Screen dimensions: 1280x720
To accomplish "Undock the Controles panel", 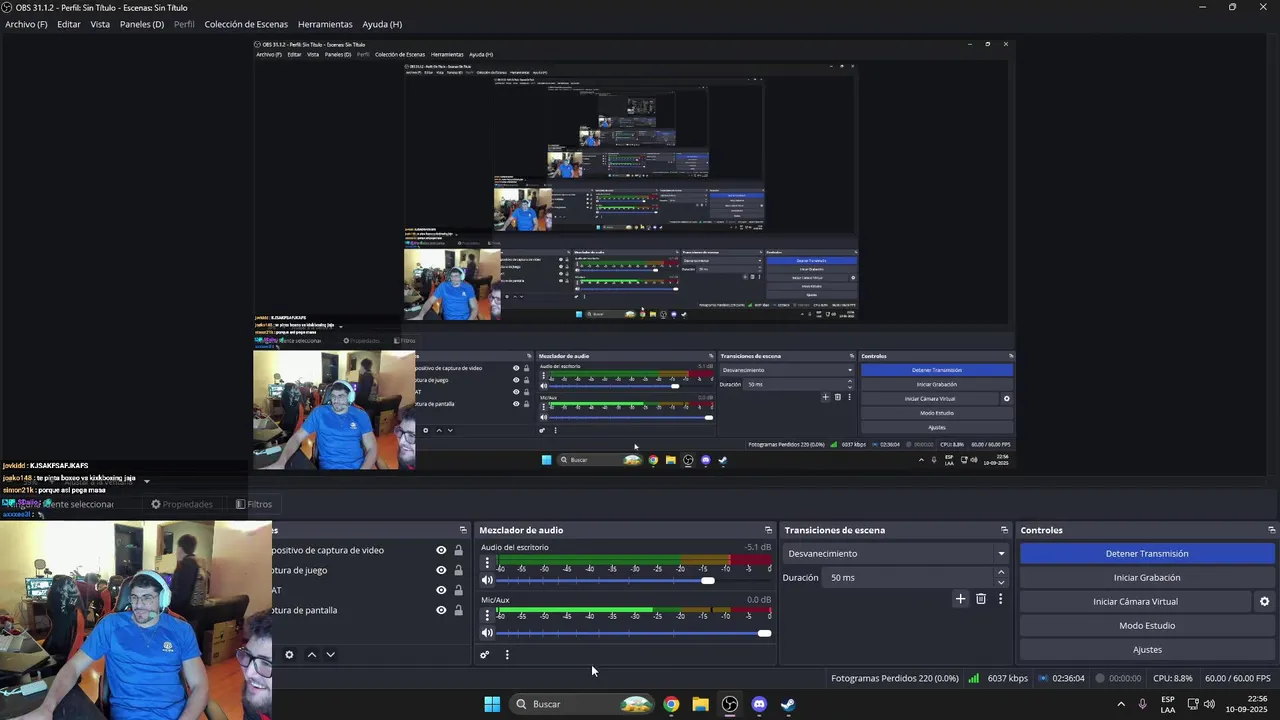I will click(x=1271, y=530).
